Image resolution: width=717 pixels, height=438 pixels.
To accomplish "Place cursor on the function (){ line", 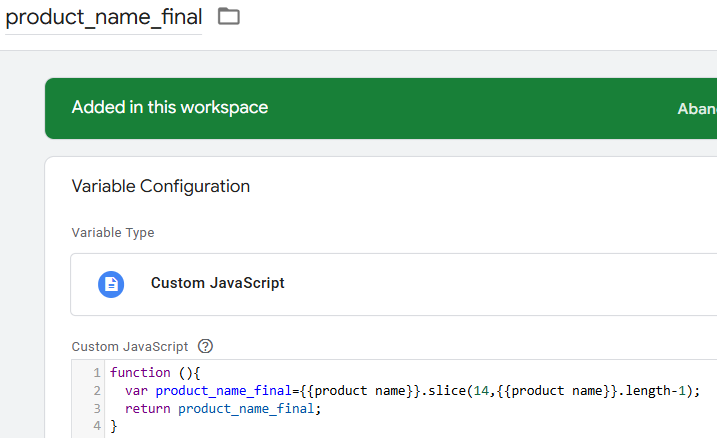I will [x=155, y=373].
